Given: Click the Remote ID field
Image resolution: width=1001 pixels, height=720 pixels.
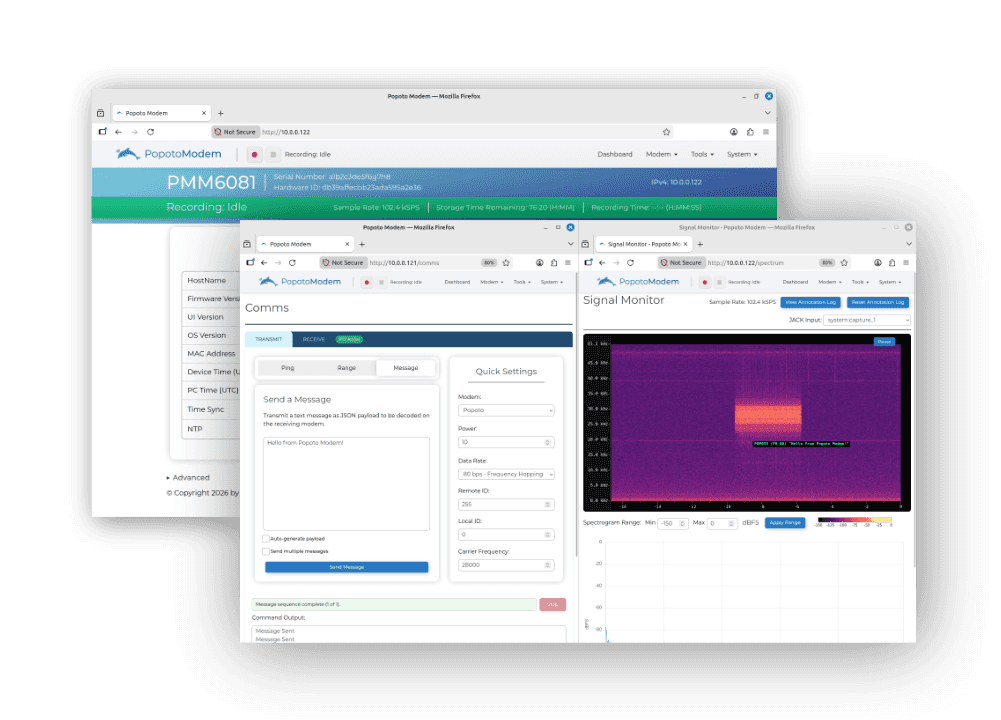Looking at the screenshot, I should (x=506, y=505).
